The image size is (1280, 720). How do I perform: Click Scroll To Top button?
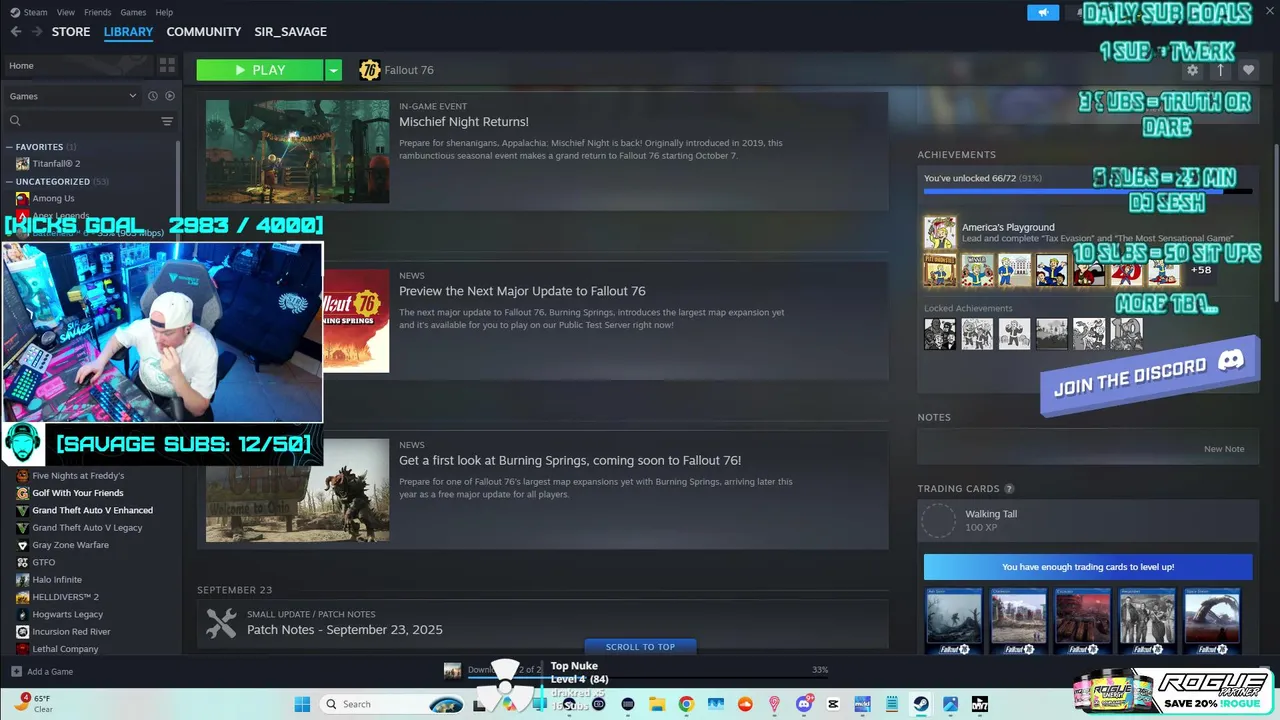pos(640,647)
